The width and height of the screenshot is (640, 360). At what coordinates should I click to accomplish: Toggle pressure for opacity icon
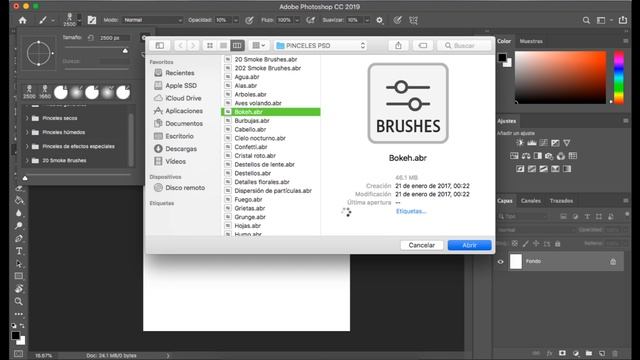coord(249,20)
